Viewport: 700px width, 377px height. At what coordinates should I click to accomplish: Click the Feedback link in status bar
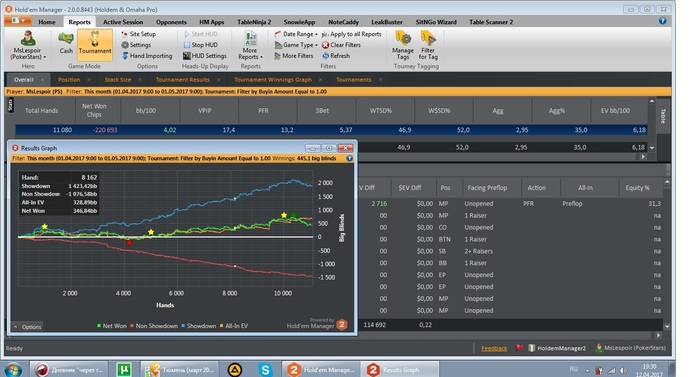coord(494,348)
